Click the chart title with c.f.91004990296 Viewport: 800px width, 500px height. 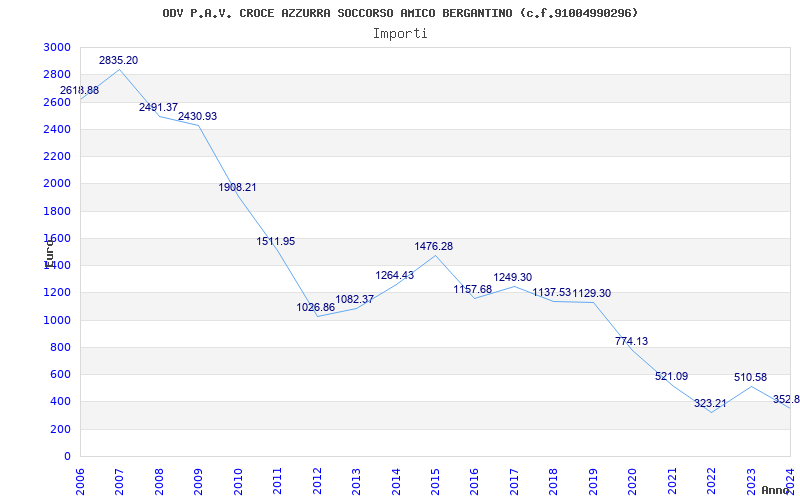point(400,13)
